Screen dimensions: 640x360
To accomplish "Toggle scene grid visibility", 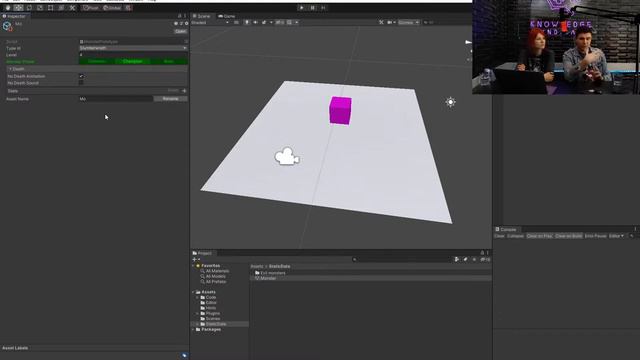I will click(289, 22).
